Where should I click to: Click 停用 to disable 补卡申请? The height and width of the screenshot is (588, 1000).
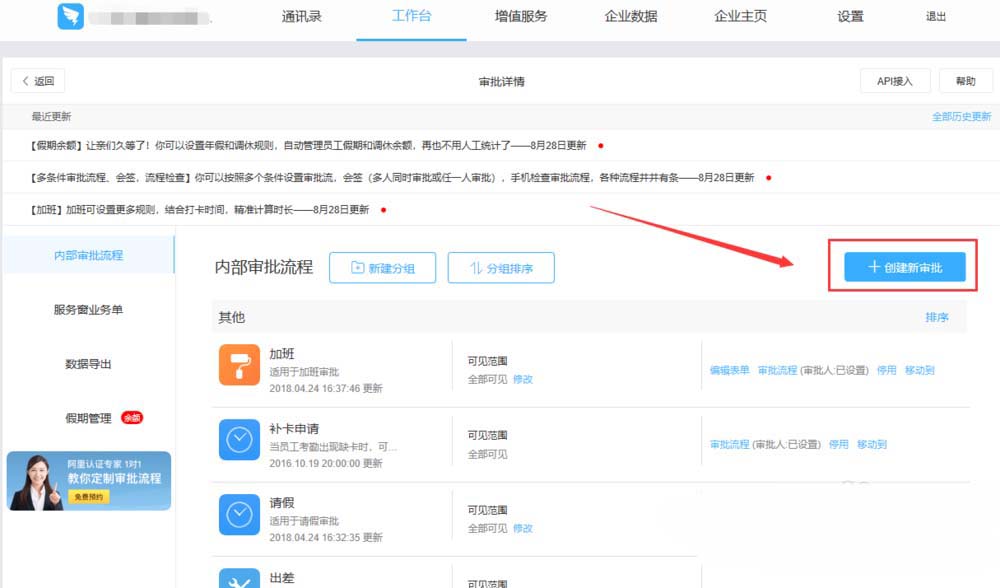tap(841, 442)
